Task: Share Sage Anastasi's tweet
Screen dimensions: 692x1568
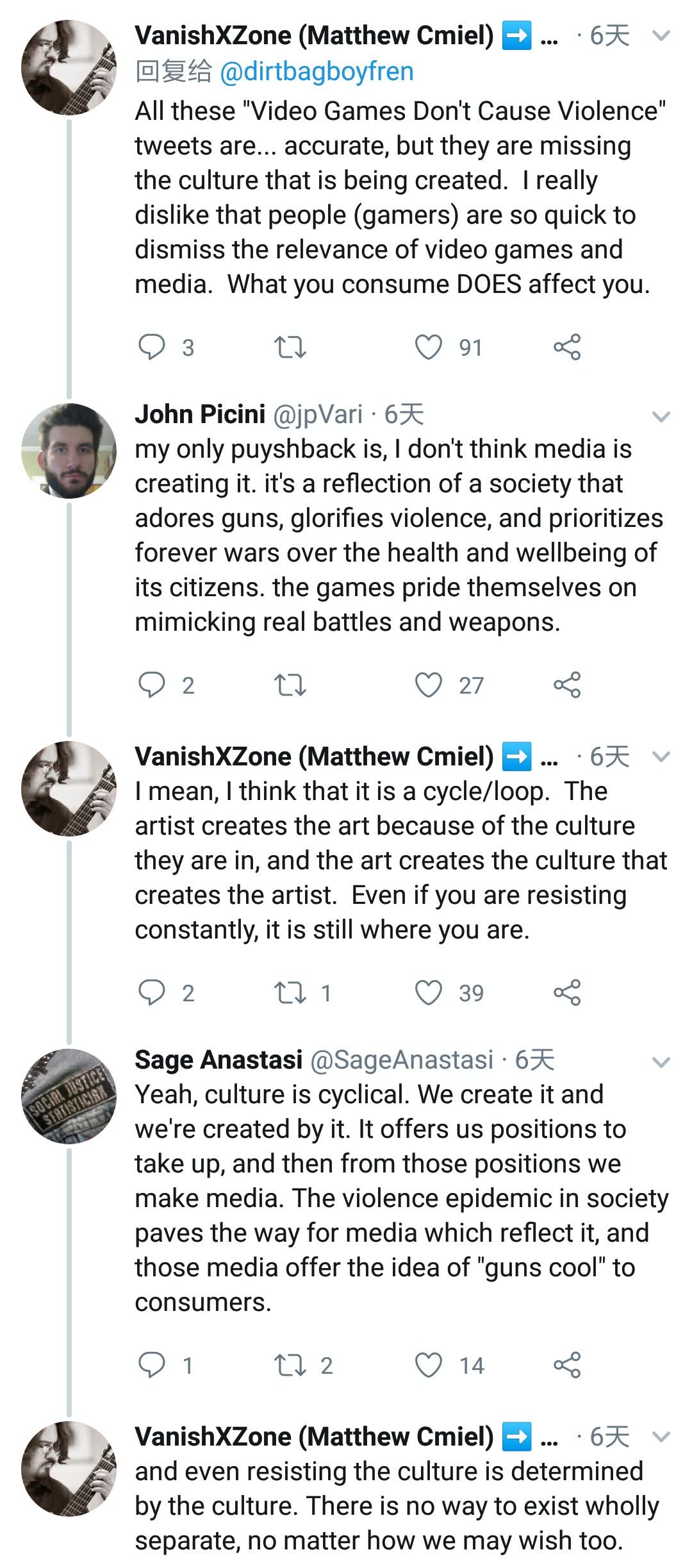Action: [x=567, y=1365]
